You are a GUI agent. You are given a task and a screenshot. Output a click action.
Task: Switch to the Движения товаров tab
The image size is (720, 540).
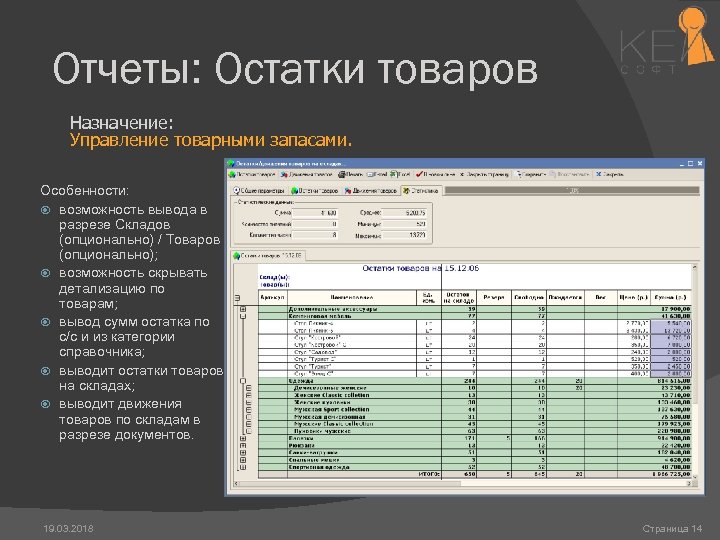371,191
